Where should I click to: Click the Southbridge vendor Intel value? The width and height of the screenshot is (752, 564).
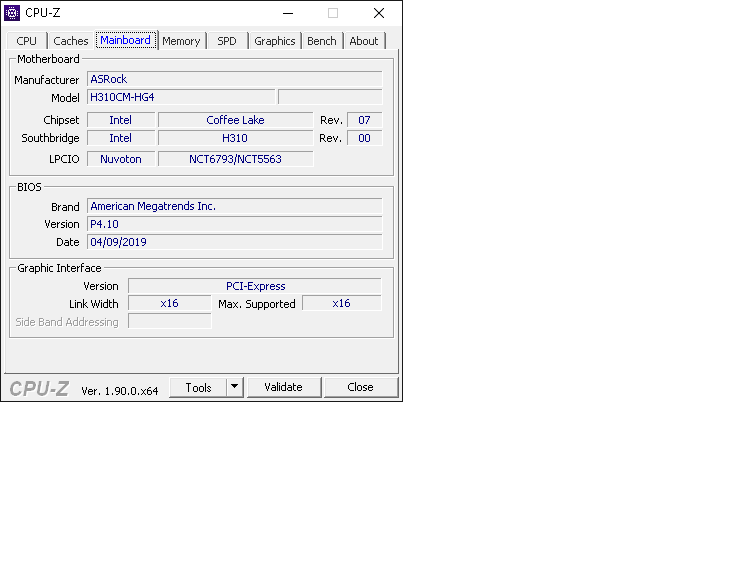coord(121,138)
